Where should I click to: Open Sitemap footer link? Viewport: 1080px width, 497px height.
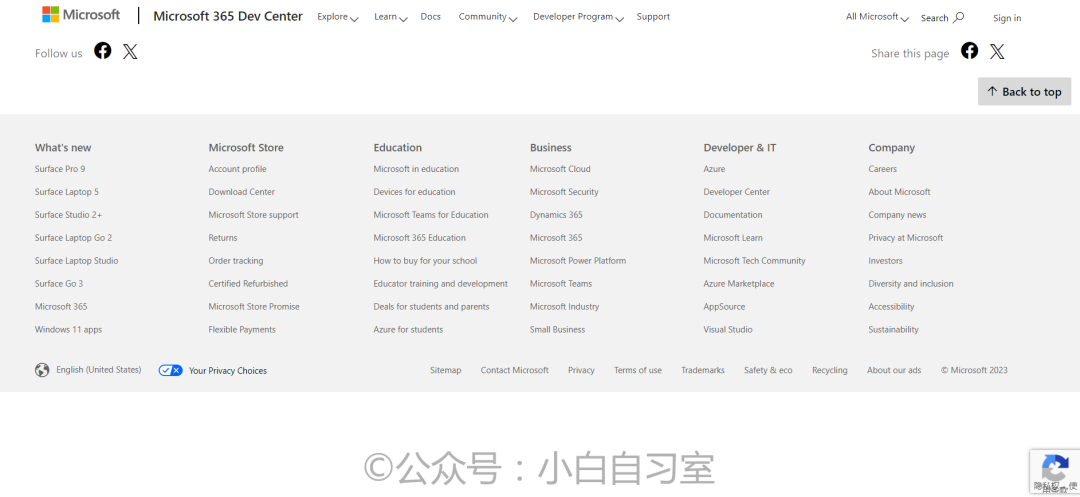(446, 370)
